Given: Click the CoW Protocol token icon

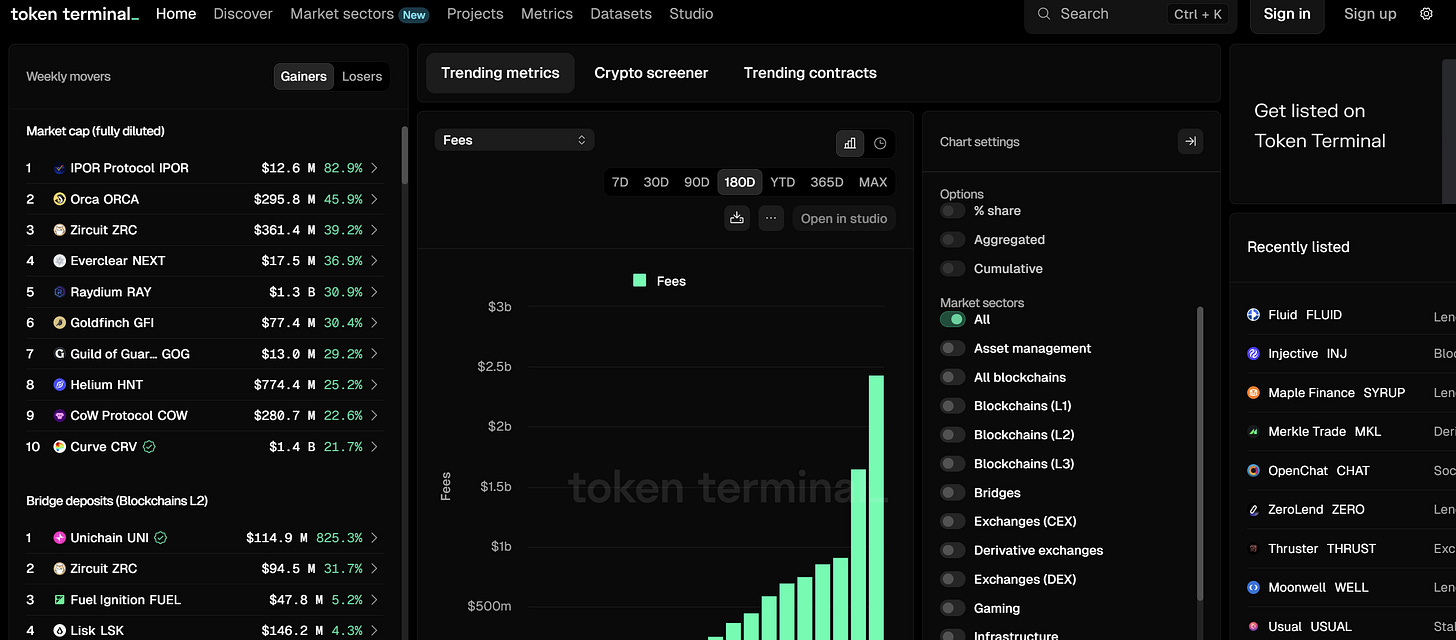Looking at the screenshot, I should (59, 416).
